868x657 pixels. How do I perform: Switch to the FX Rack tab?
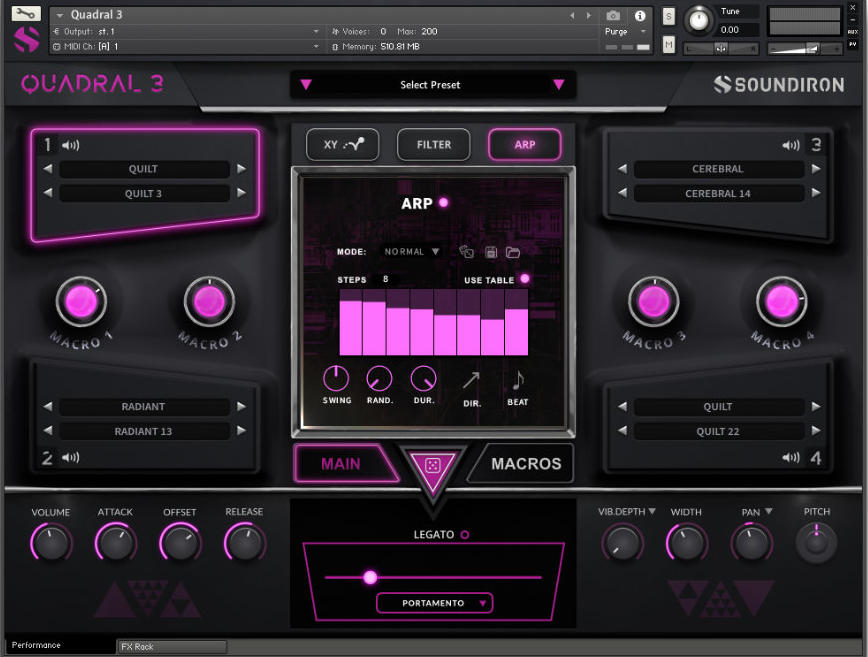tap(171, 646)
